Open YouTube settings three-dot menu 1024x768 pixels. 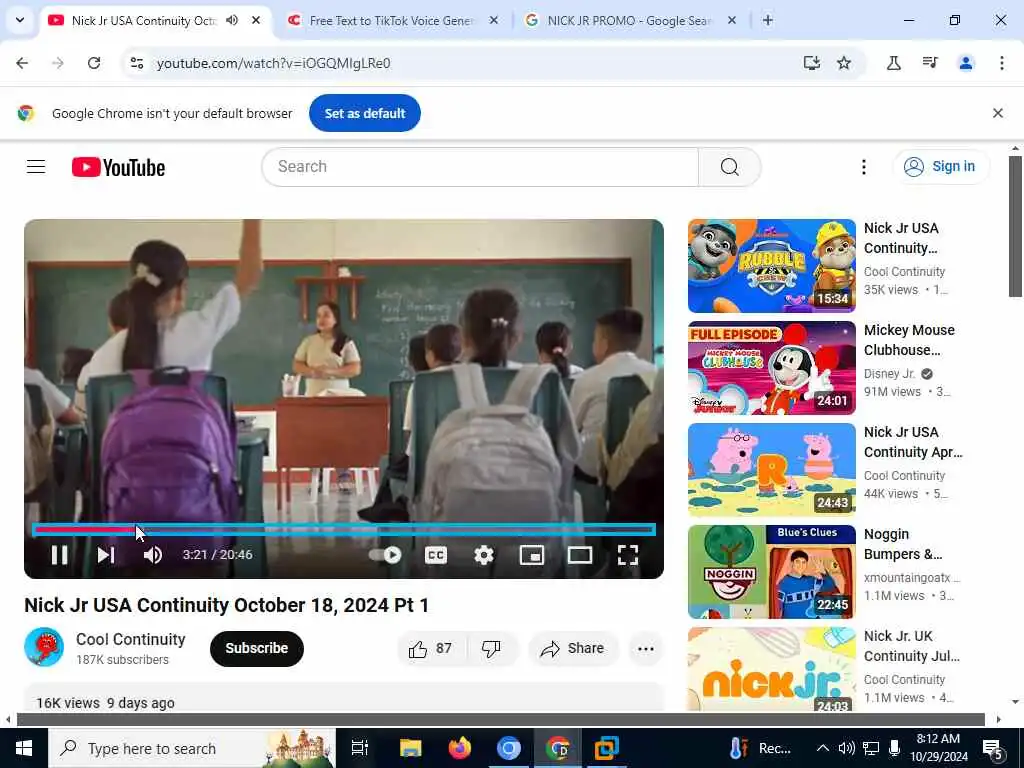click(863, 167)
